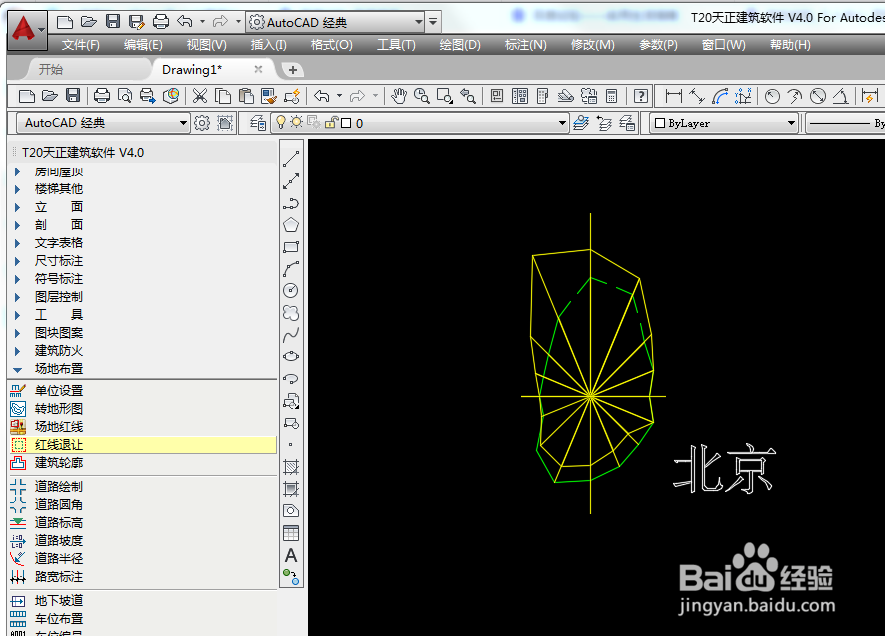Open the 标注(N) menu

[x=525, y=45]
